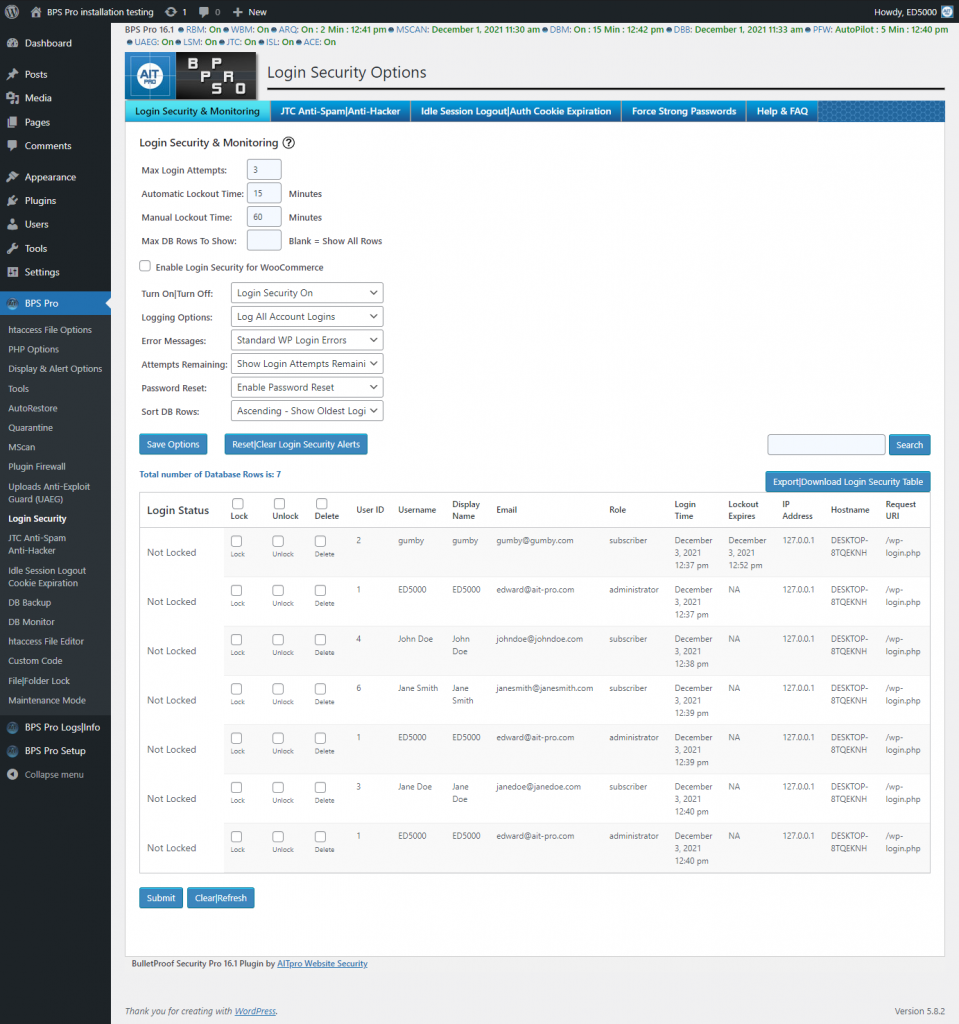
Task: Enable Login Security for WooCommerce
Action: [x=143, y=267]
